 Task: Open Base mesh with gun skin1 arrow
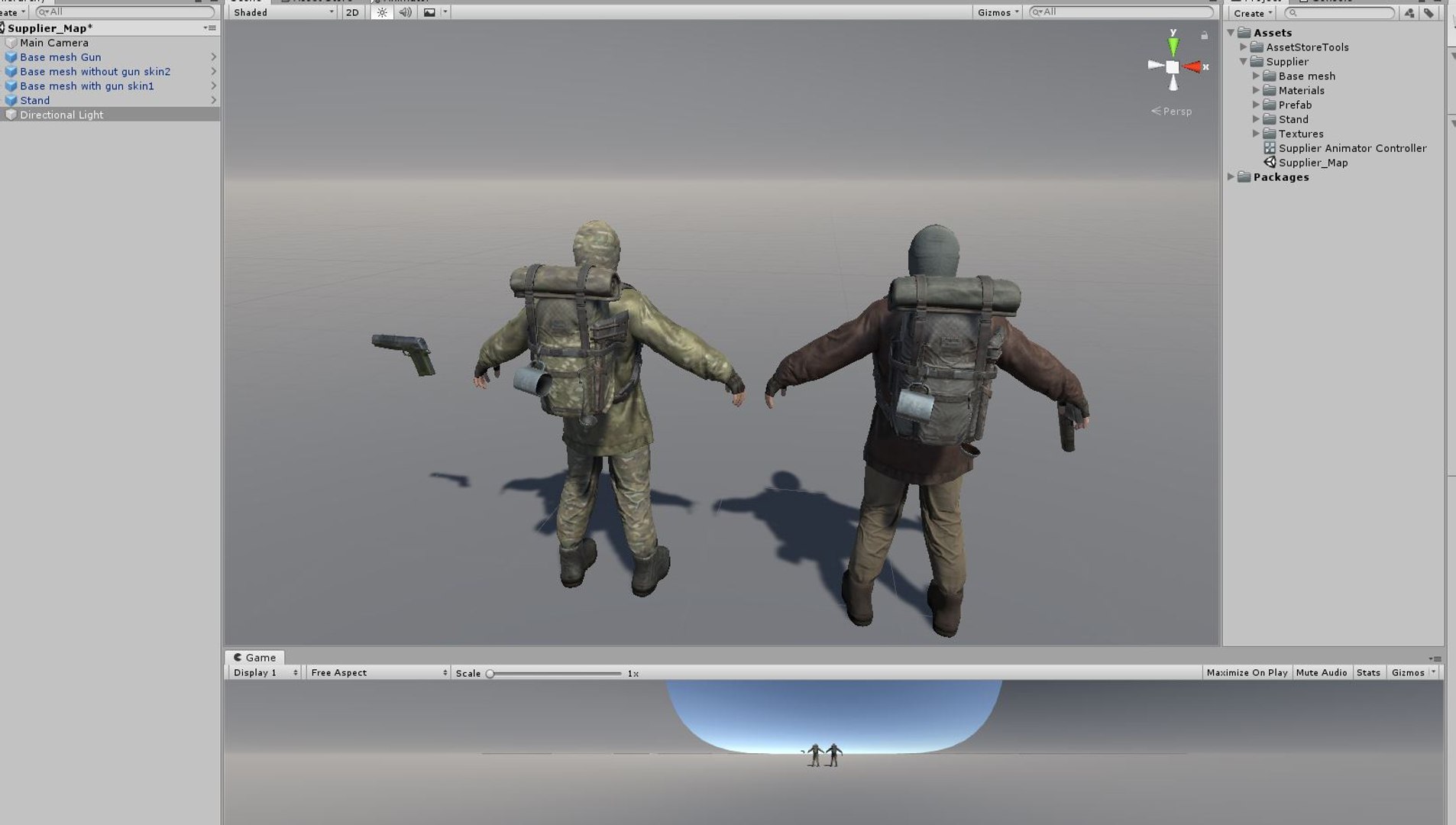pos(213,86)
